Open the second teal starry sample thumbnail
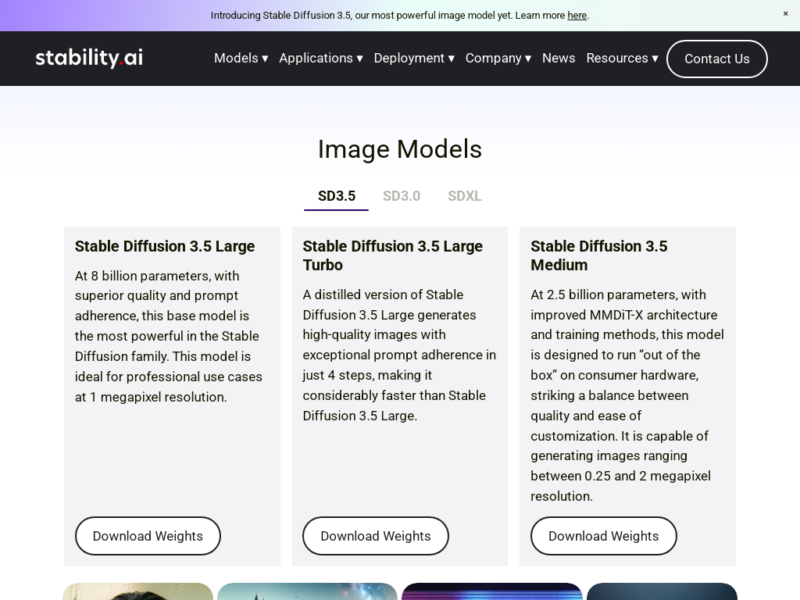Viewport: 800px width, 600px height. point(307,591)
